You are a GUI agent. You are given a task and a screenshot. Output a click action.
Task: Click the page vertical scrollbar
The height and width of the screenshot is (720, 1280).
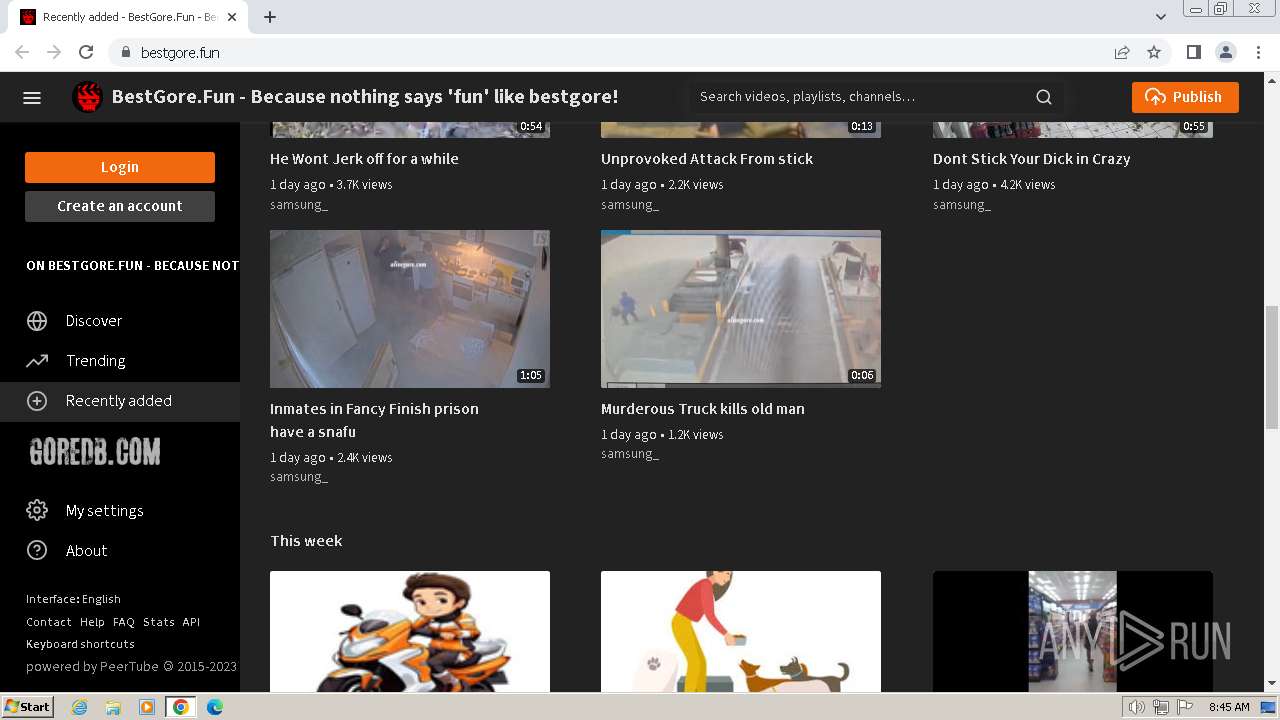(x=1272, y=367)
